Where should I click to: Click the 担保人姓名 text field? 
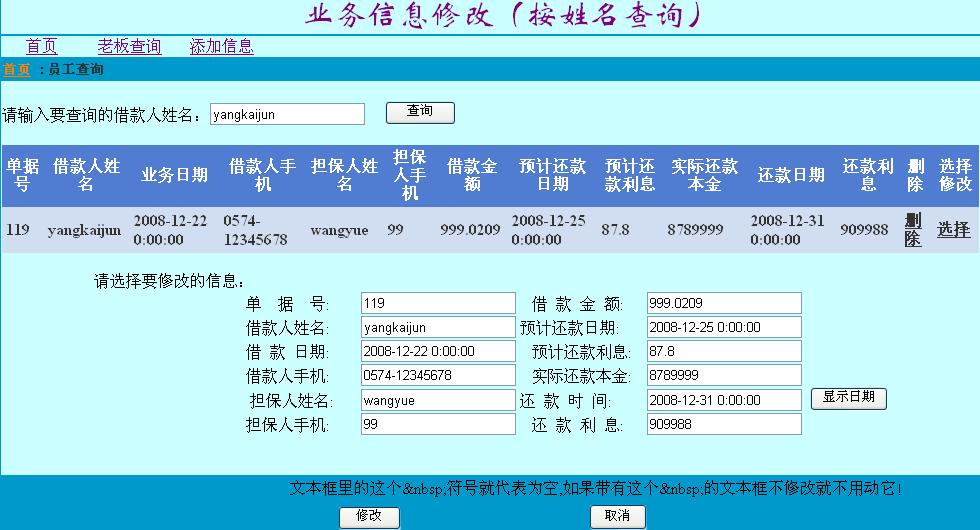437,400
